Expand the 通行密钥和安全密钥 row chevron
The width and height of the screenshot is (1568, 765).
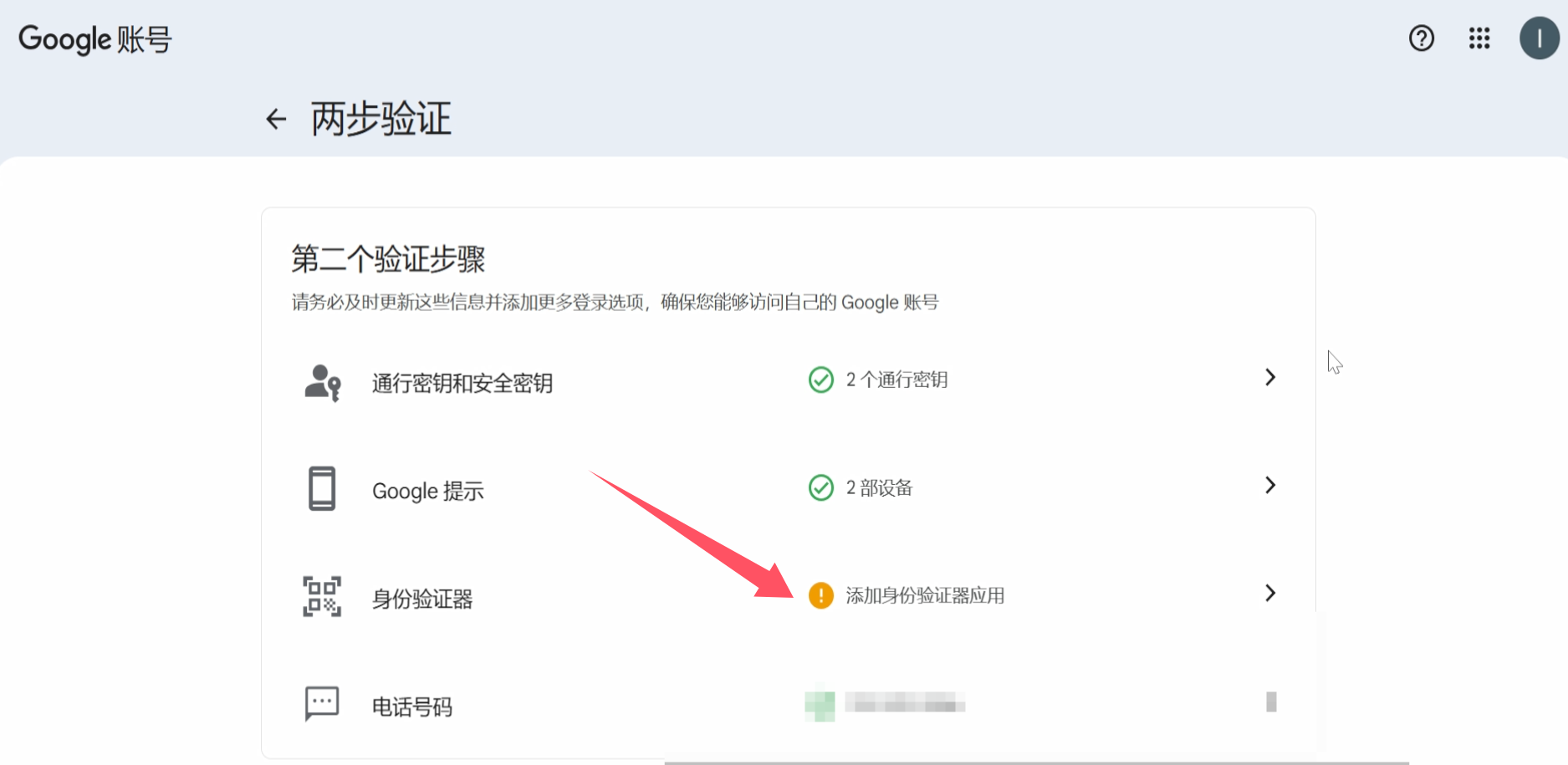pyautogui.click(x=1270, y=377)
